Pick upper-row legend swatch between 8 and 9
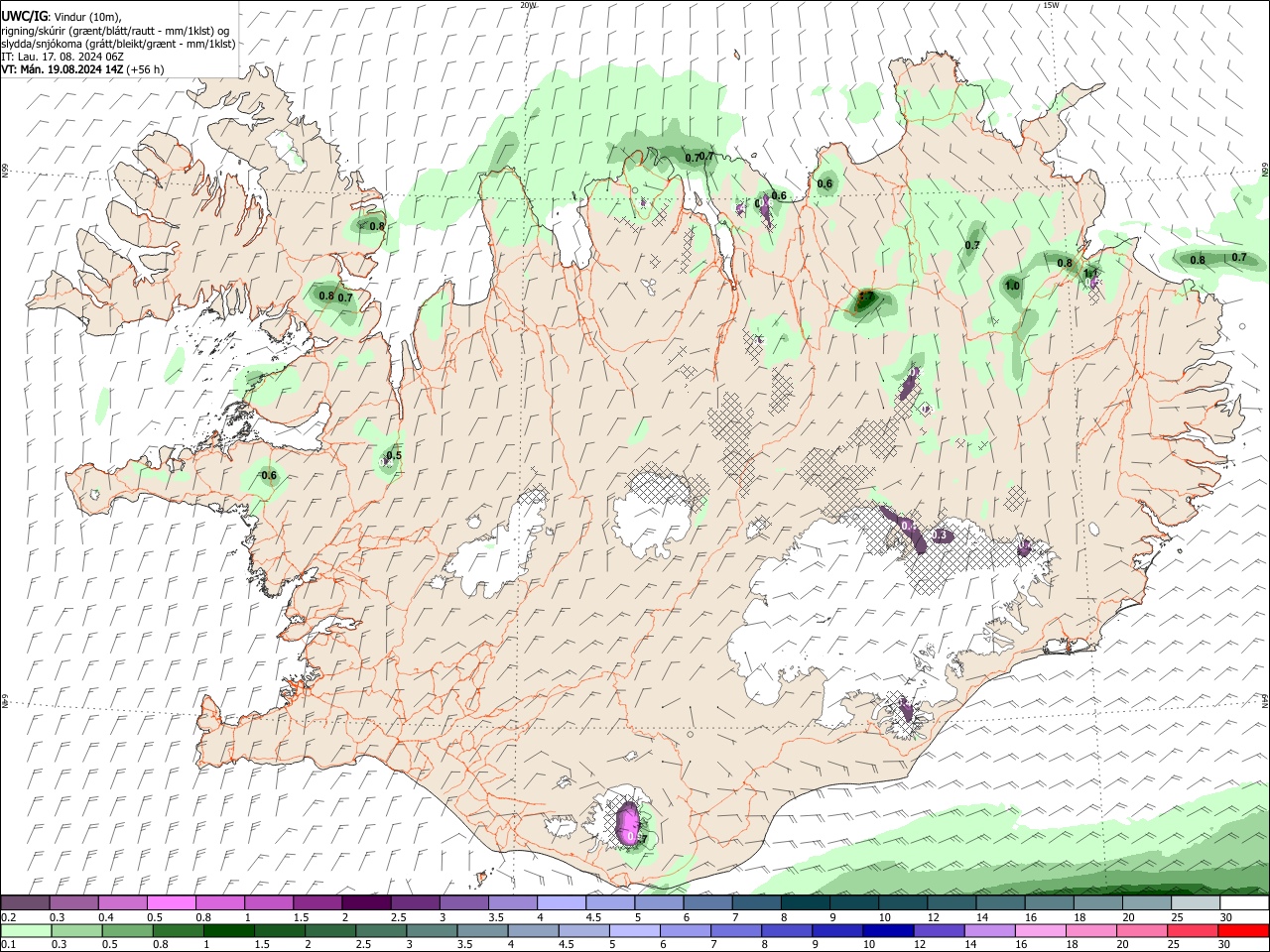This screenshot has height=952, width=1270. tap(805, 902)
